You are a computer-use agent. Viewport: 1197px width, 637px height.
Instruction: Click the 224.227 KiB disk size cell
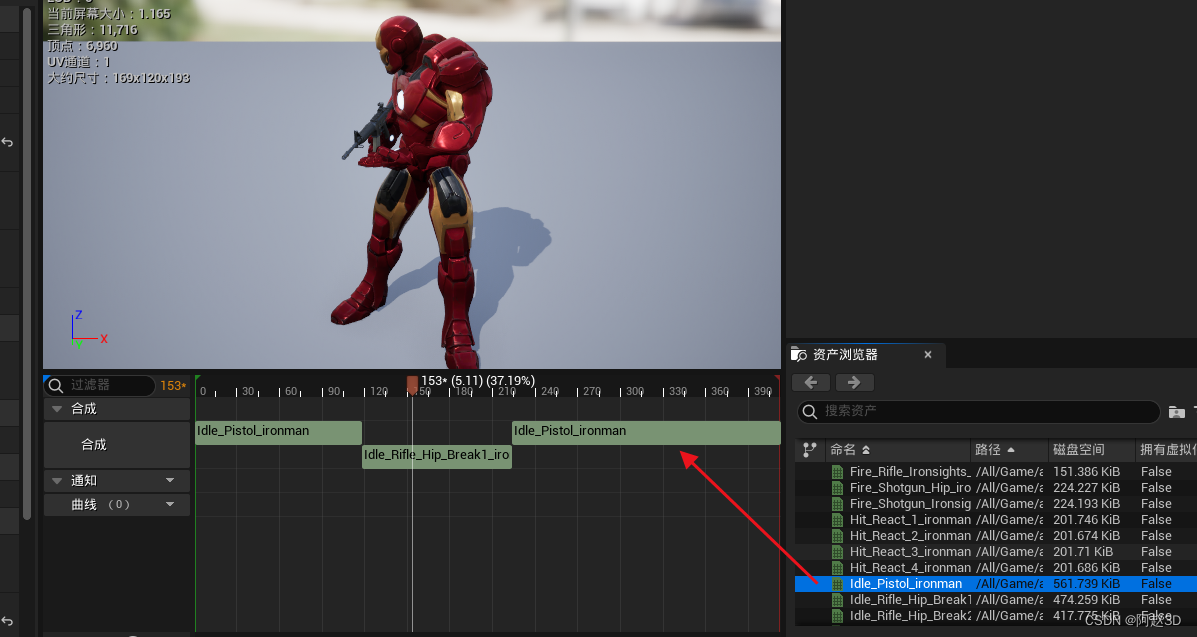(1086, 488)
